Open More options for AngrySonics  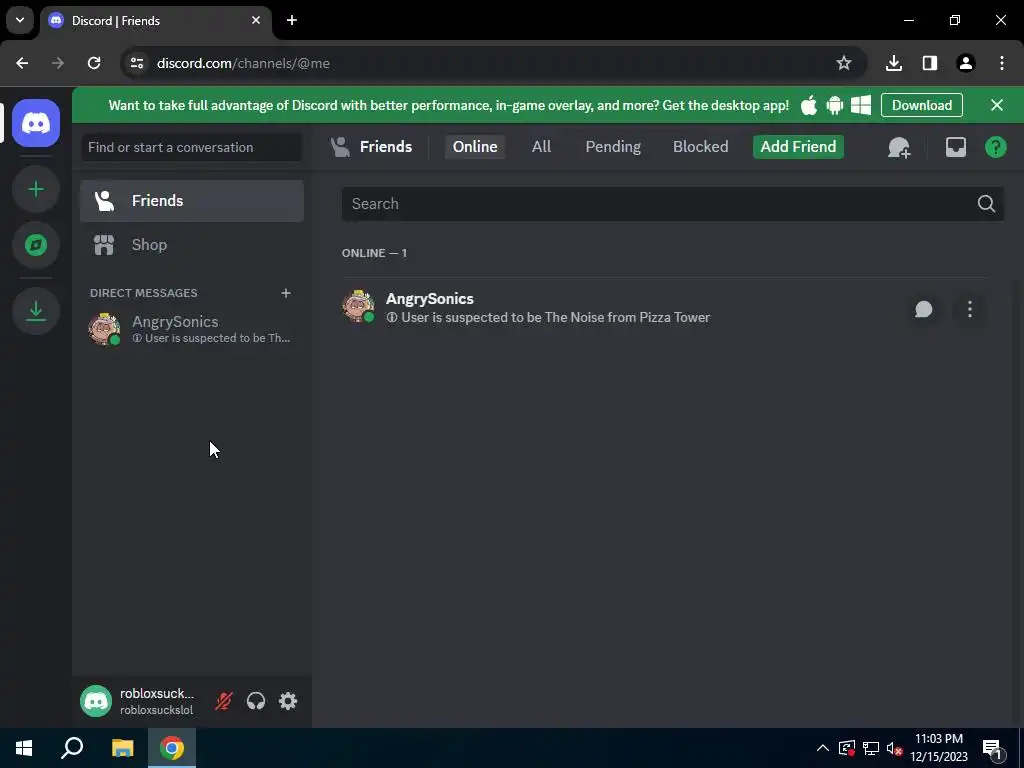pos(970,309)
